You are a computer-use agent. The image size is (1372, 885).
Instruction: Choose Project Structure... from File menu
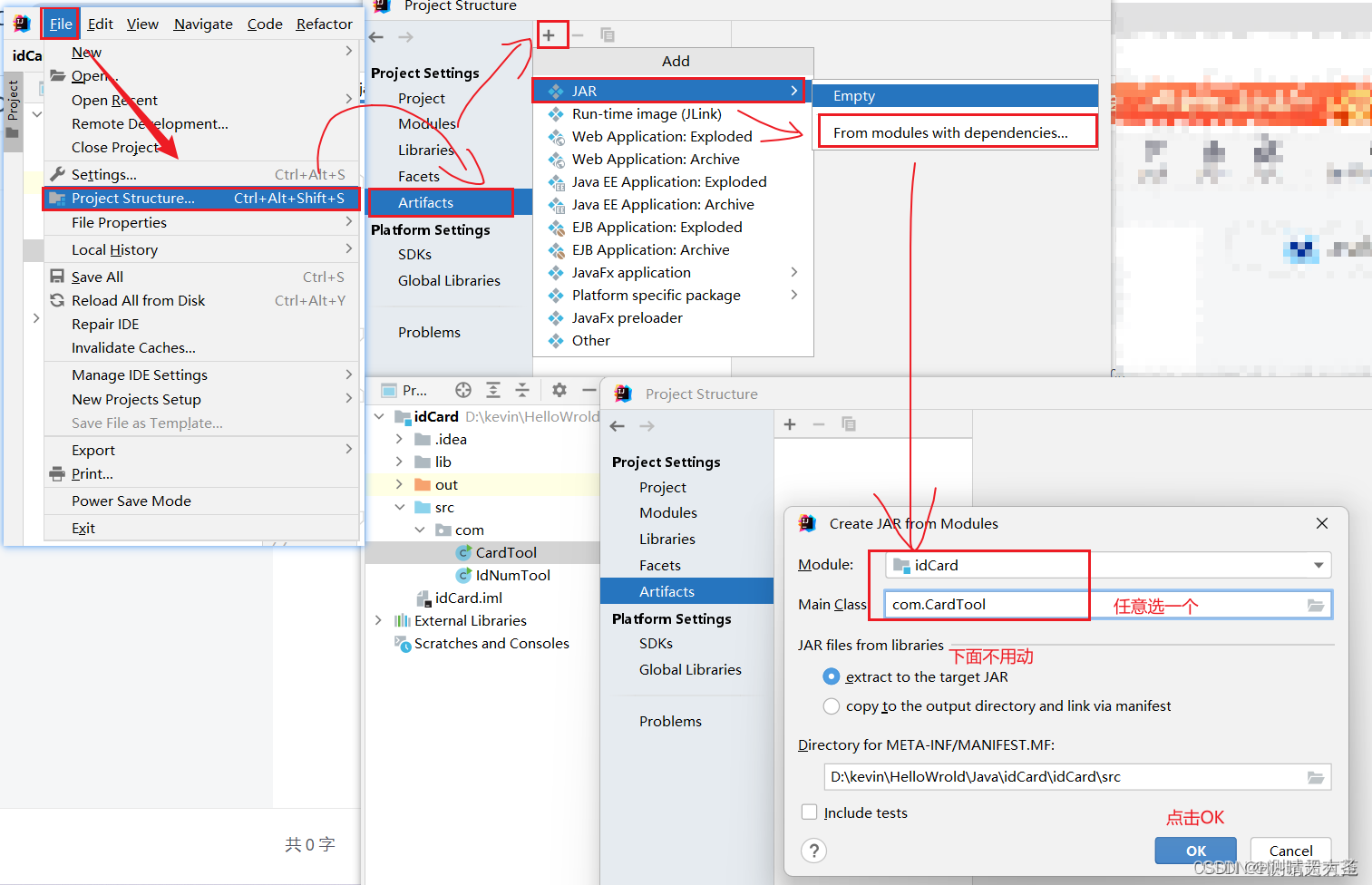click(x=201, y=198)
